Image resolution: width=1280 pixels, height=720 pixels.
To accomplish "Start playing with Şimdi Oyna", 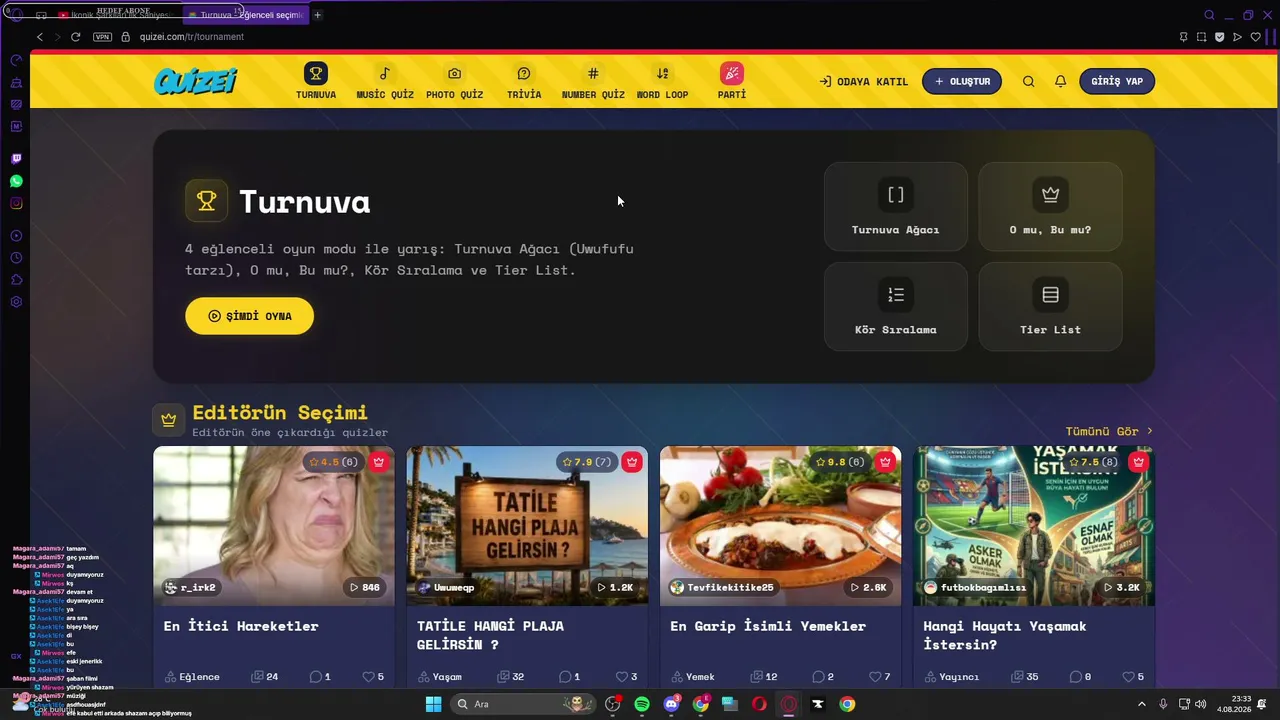I will pyautogui.click(x=249, y=316).
